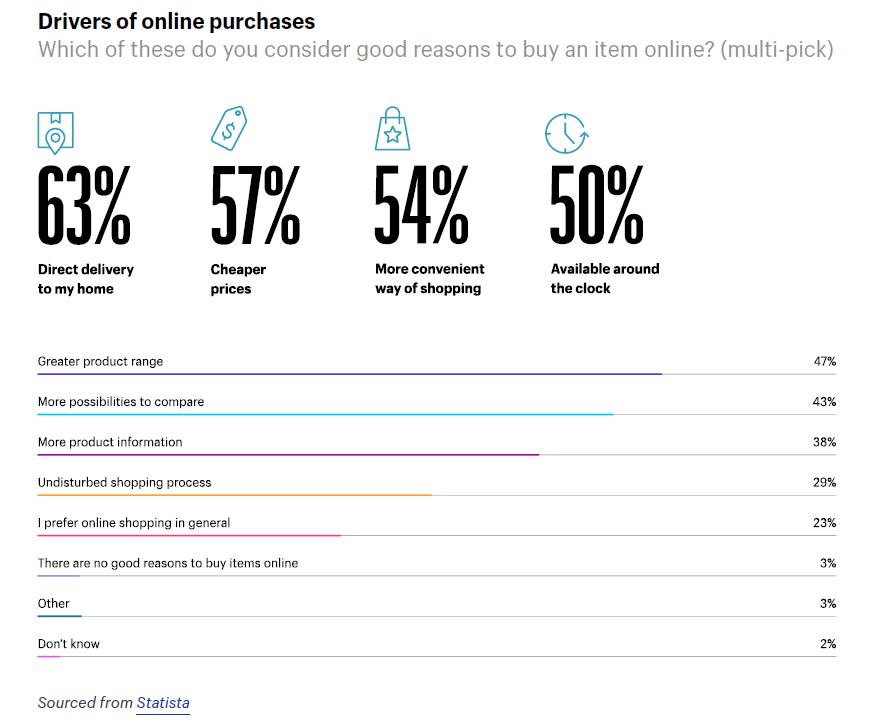Click the around-the-clock clock icon
The image size is (877, 728).
(x=566, y=133)
